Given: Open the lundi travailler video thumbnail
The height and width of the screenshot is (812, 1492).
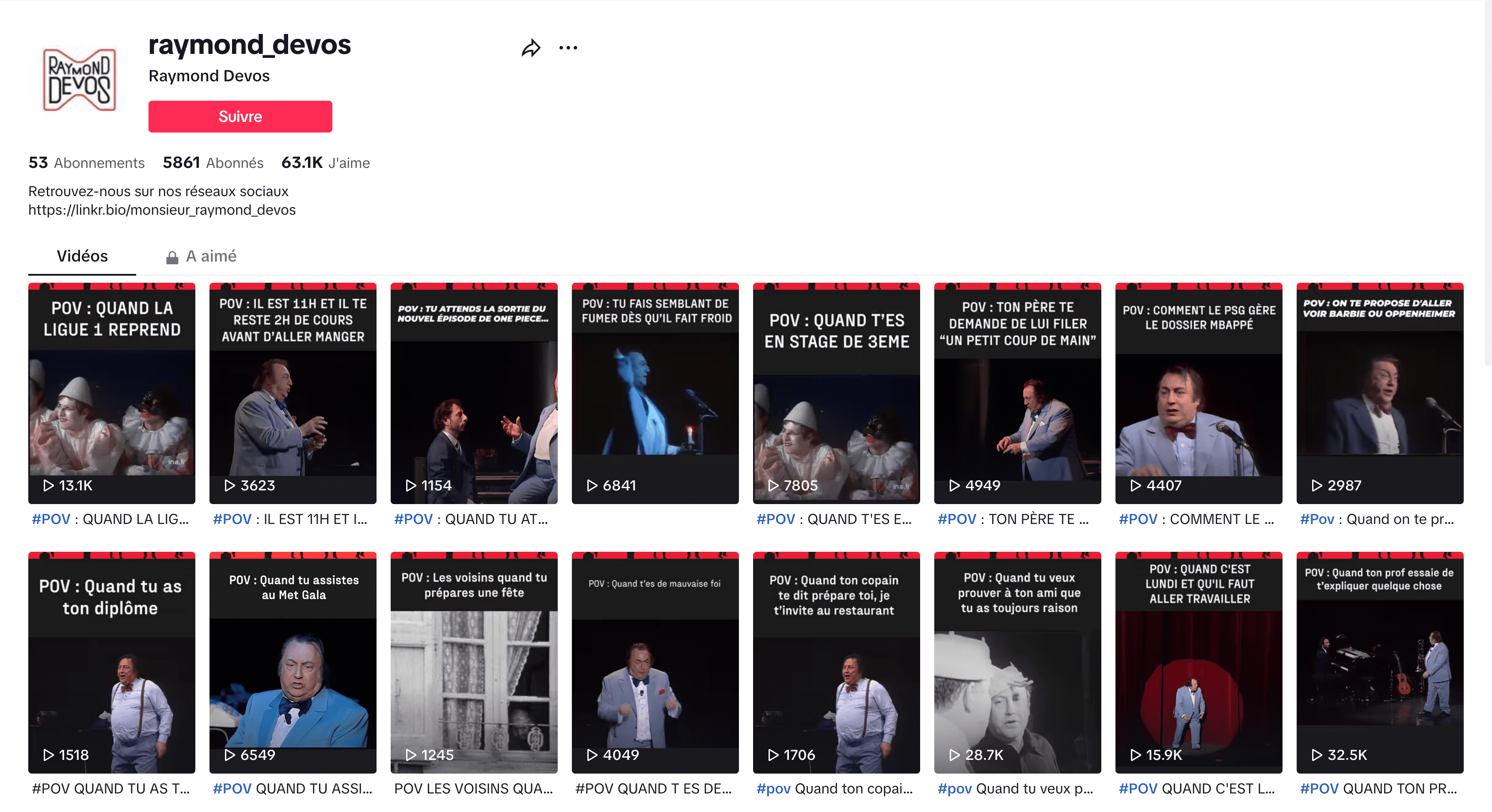Looking at the screenshot, I should pyautogui.click(x=1199, y=663).
